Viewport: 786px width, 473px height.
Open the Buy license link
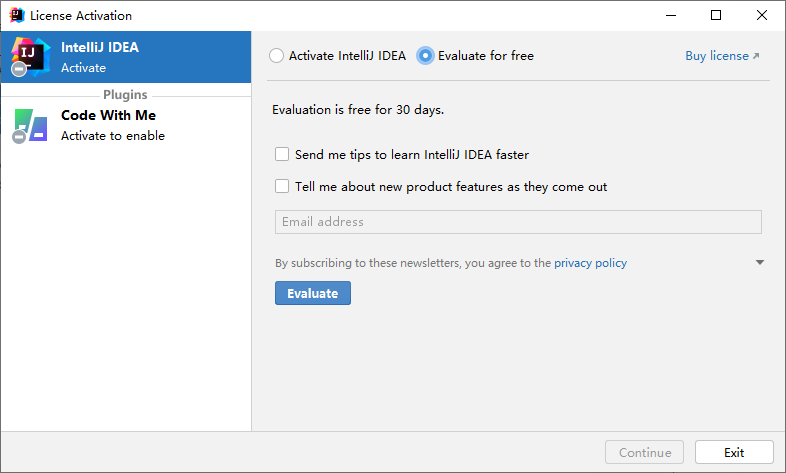tap(722, 56)
